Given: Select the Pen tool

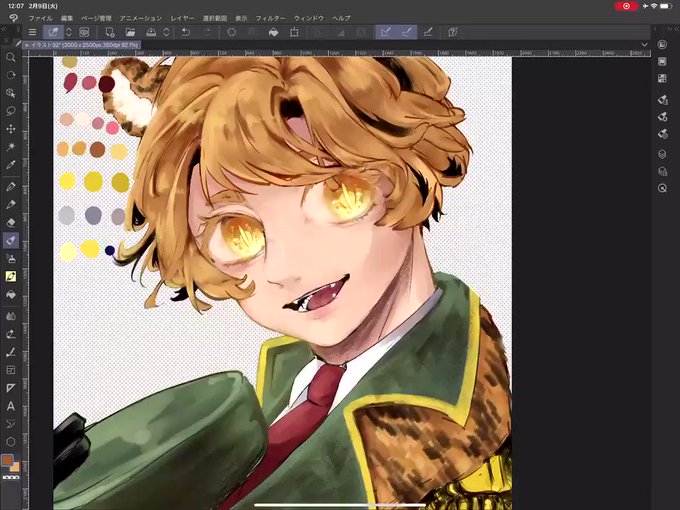Looking at the screenshot, I should 11,186.
